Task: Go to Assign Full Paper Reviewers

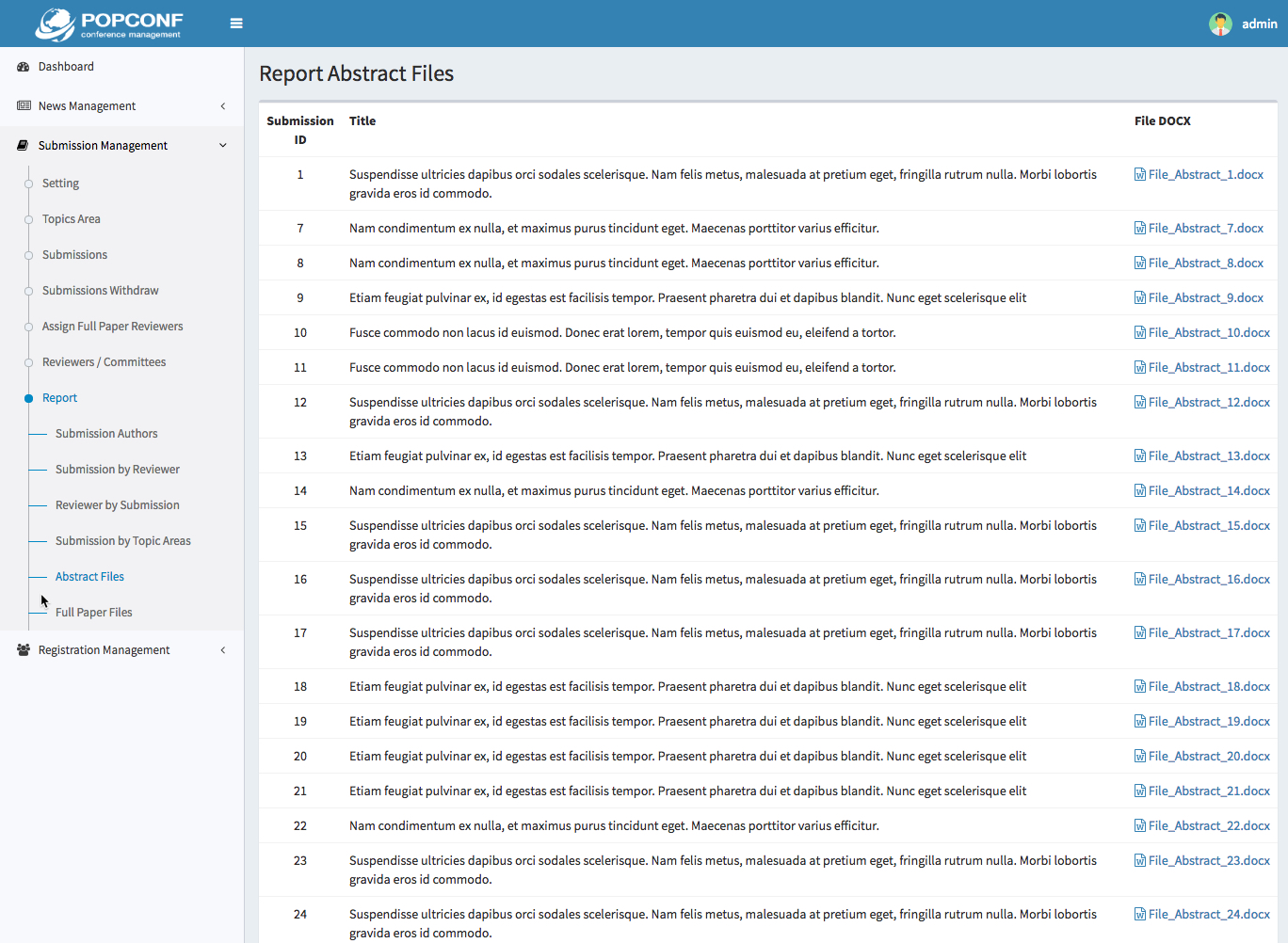Action: (x=112, y=327)
